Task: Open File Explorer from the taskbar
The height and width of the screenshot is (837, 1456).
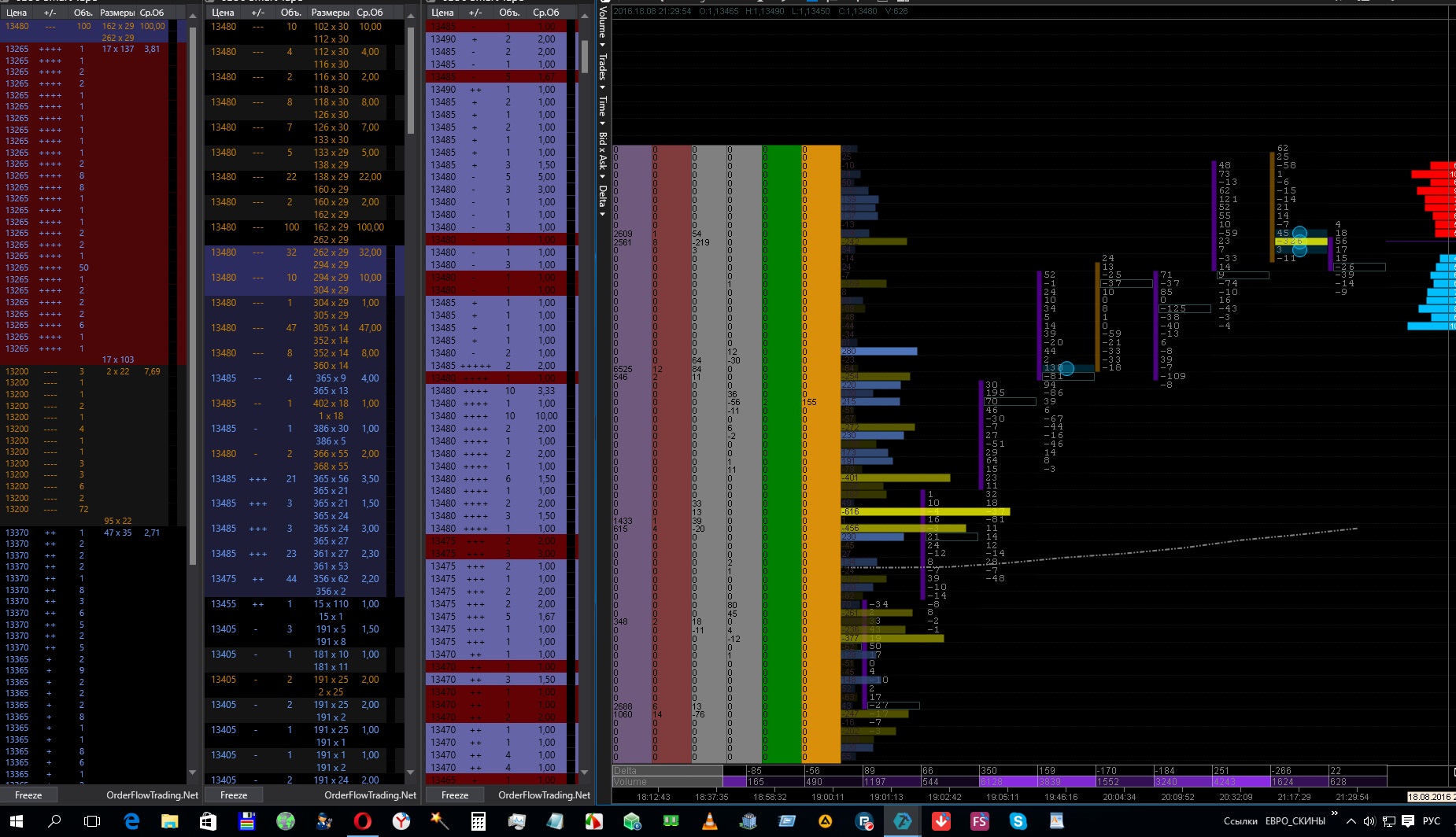Action: [170, 821]
